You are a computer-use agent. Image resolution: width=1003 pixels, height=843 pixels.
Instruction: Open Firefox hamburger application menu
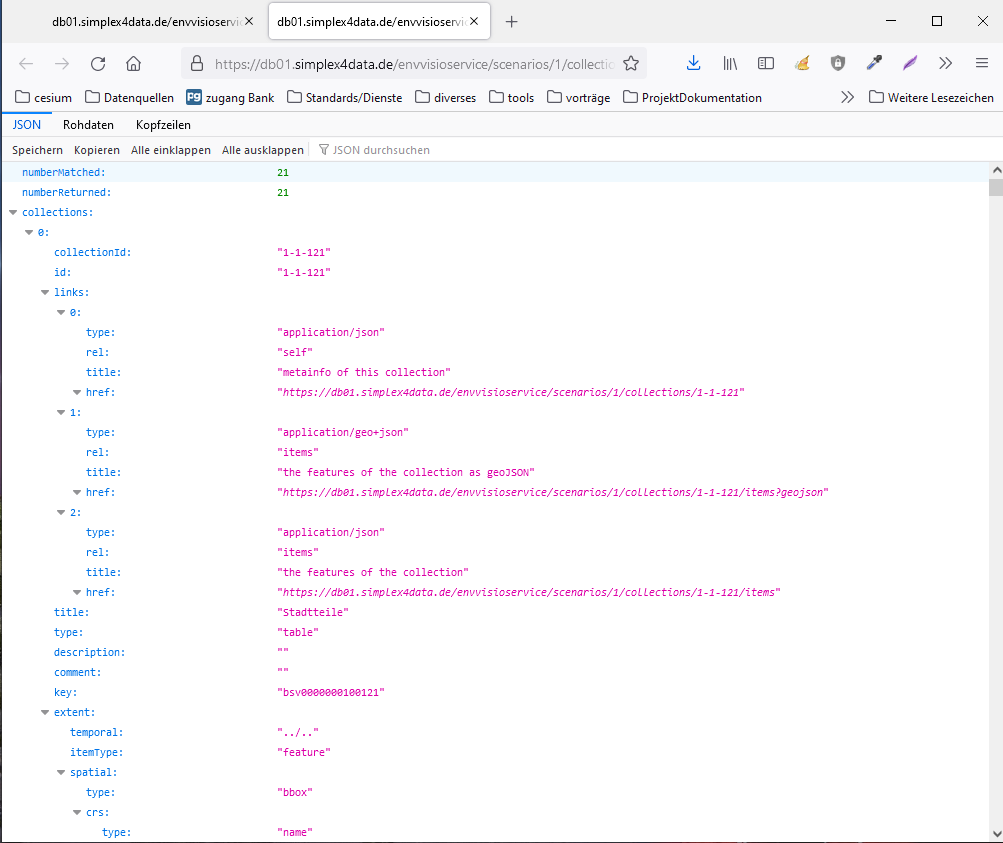[982, 64]
